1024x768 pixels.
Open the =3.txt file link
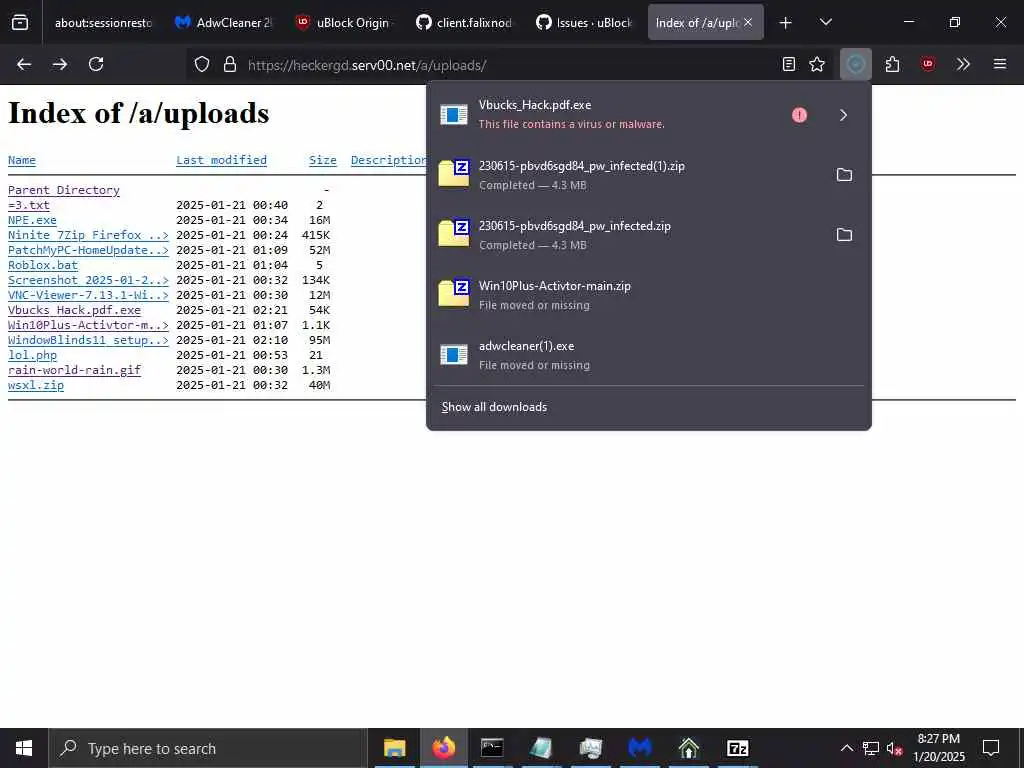[x=29, y=205]
